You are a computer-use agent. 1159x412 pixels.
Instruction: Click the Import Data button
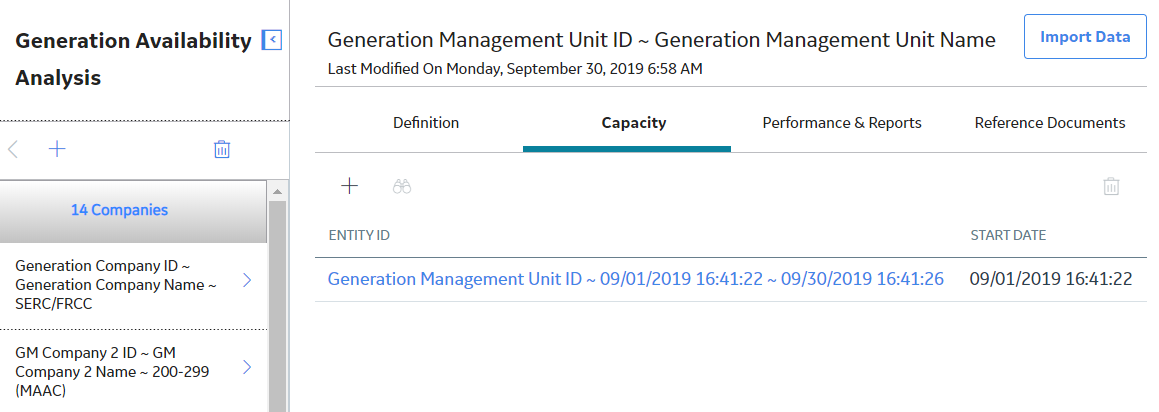coord(1085,36)
